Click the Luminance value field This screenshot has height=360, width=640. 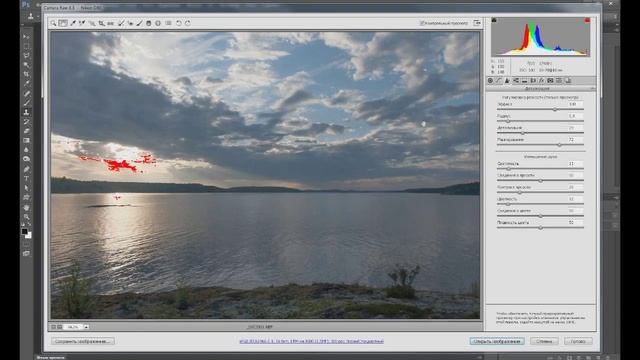576,164
